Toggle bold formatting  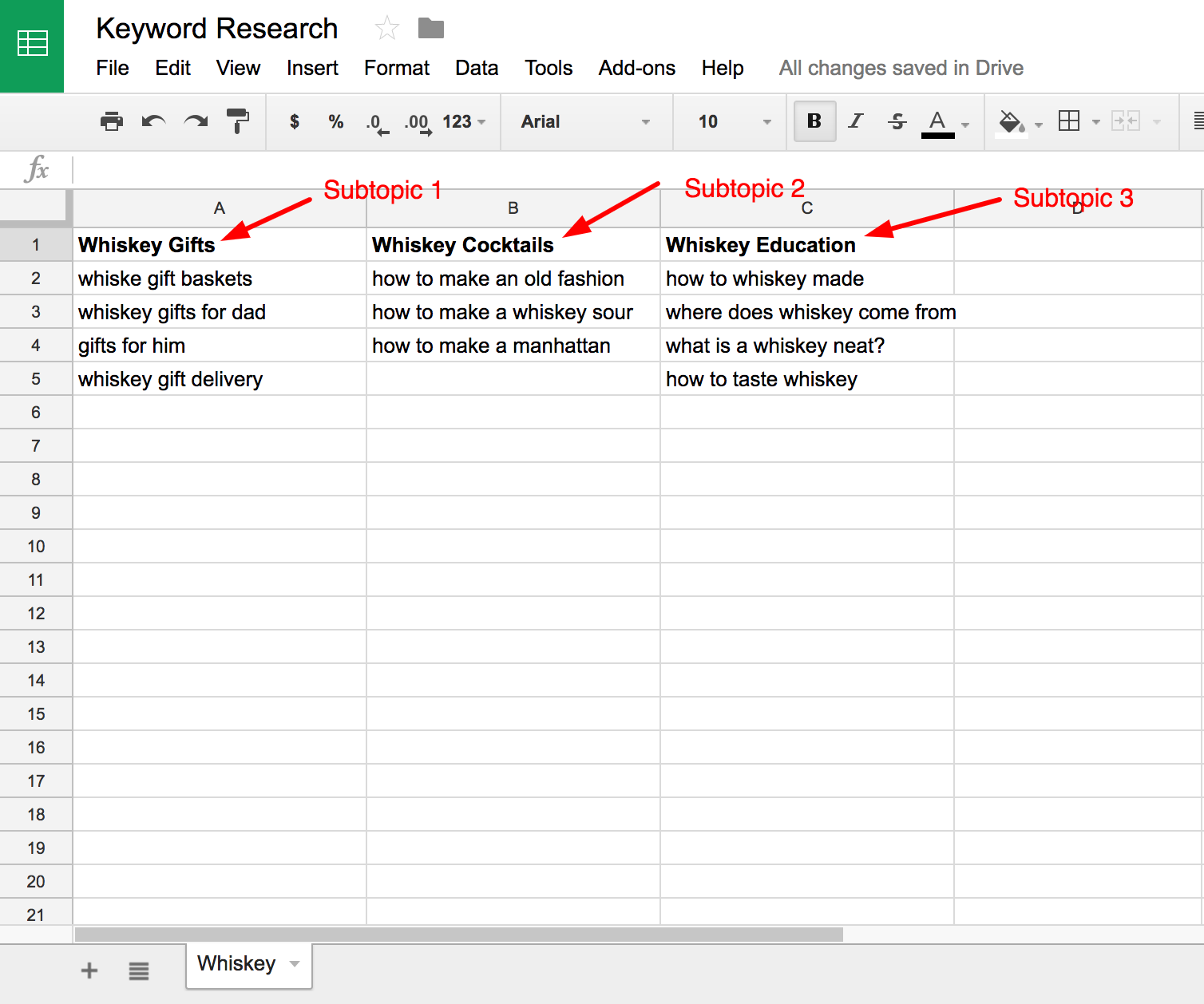(x=814, y=121)
